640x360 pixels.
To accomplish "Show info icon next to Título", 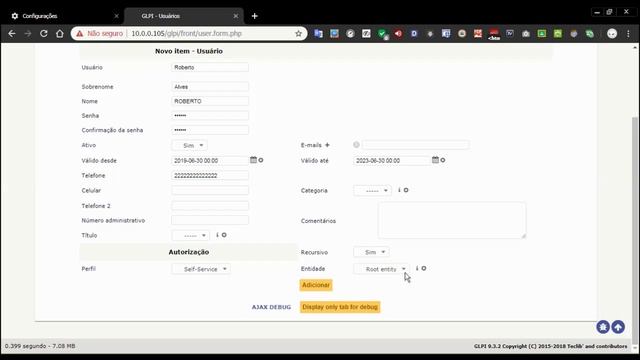I will (x=217, y=235).
